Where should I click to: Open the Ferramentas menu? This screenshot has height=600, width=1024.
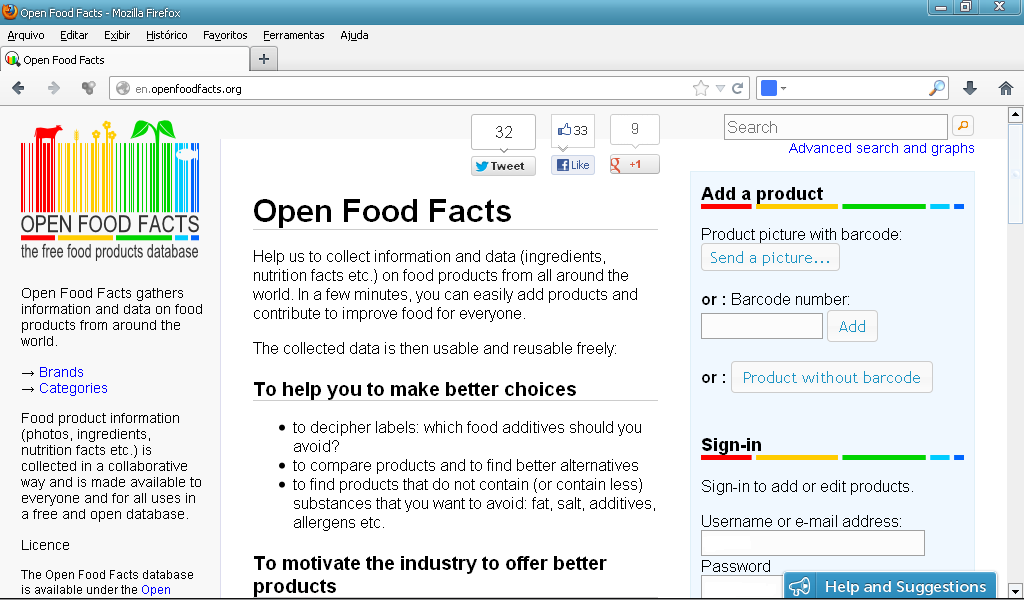coord(293,35)
